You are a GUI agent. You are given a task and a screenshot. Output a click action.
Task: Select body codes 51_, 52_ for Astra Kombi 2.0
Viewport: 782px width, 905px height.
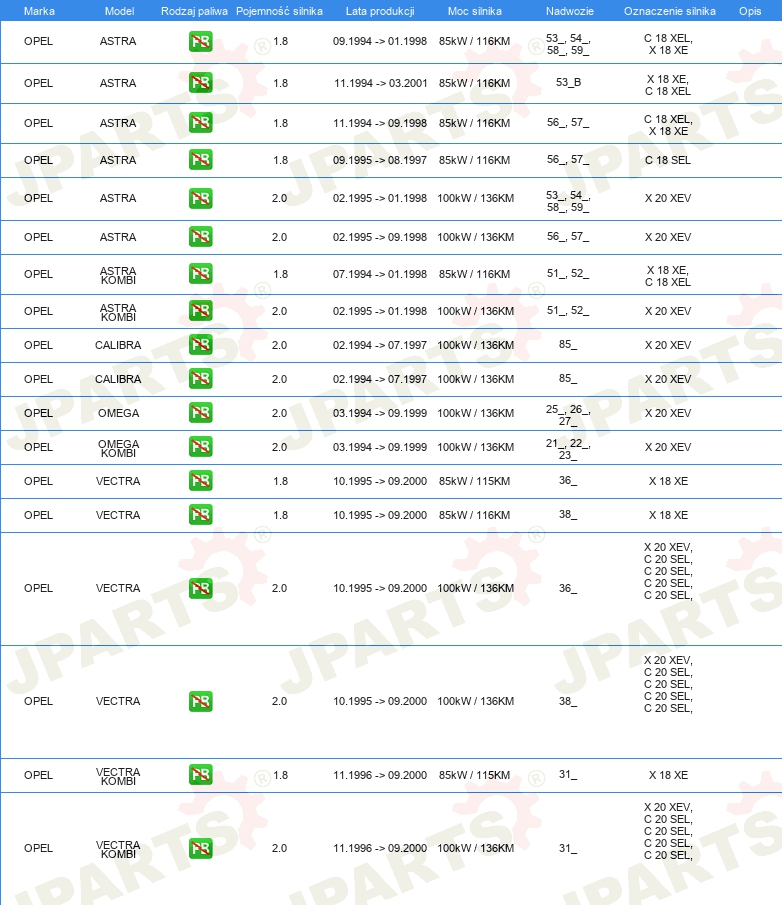pyautogui.click(x=568, y=311)
